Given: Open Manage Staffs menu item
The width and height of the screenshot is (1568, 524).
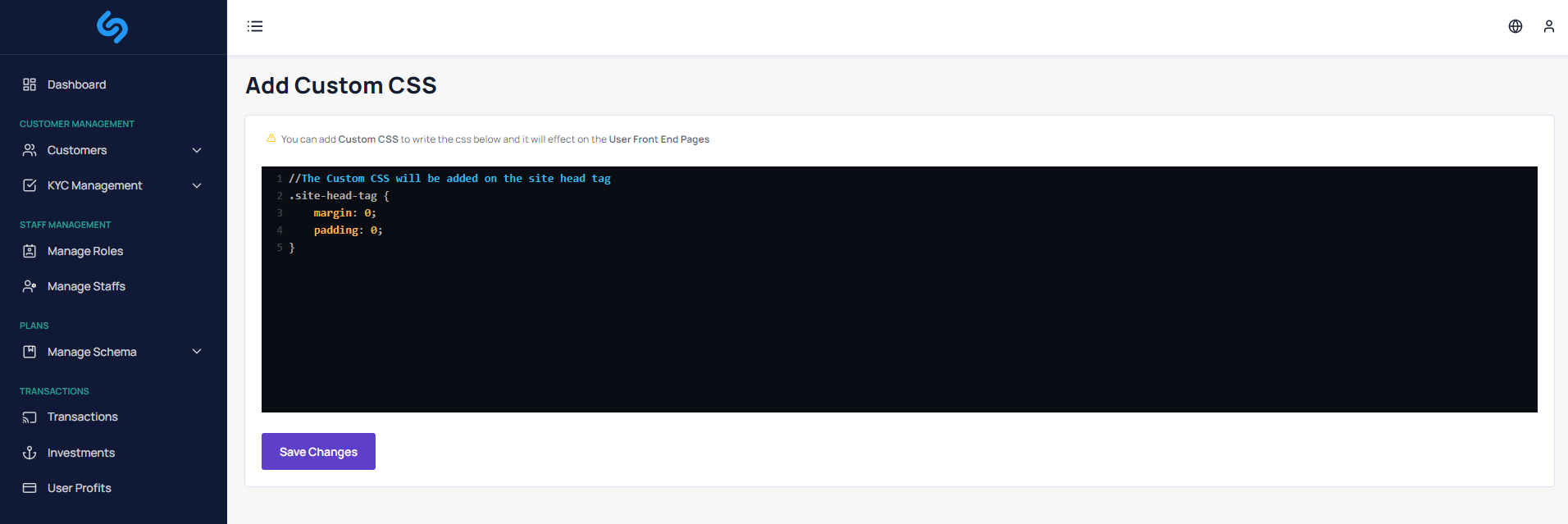Looking at the screenshot, I should (x=86, y=286).
